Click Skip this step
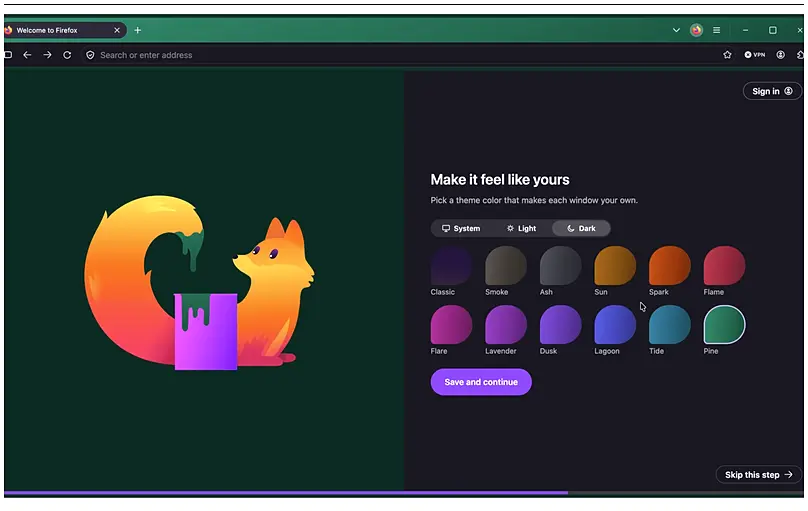Screen dimensions: 808x511 click(x=759, y=475)
